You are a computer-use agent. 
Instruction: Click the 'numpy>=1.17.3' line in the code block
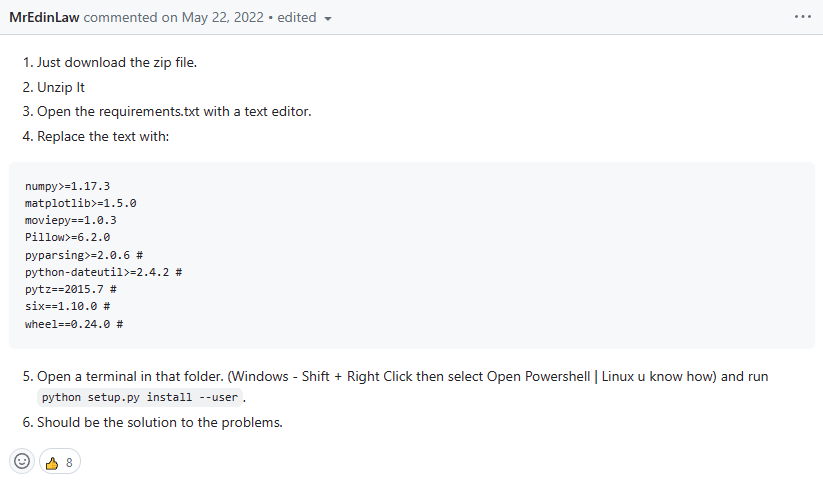[67, 186]
